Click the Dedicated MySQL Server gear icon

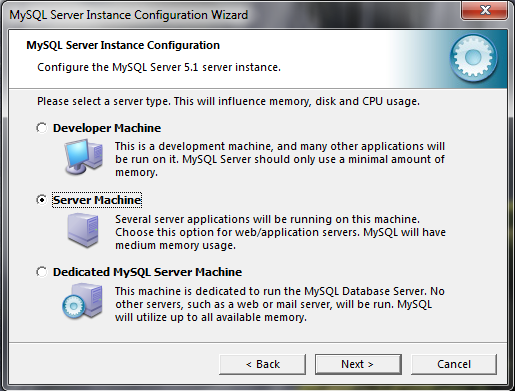[82, 301]
